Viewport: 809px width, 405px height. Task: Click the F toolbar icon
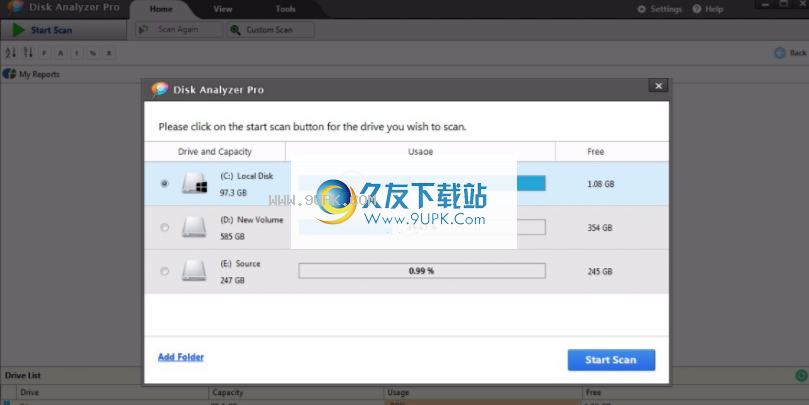tap(44, 53)
